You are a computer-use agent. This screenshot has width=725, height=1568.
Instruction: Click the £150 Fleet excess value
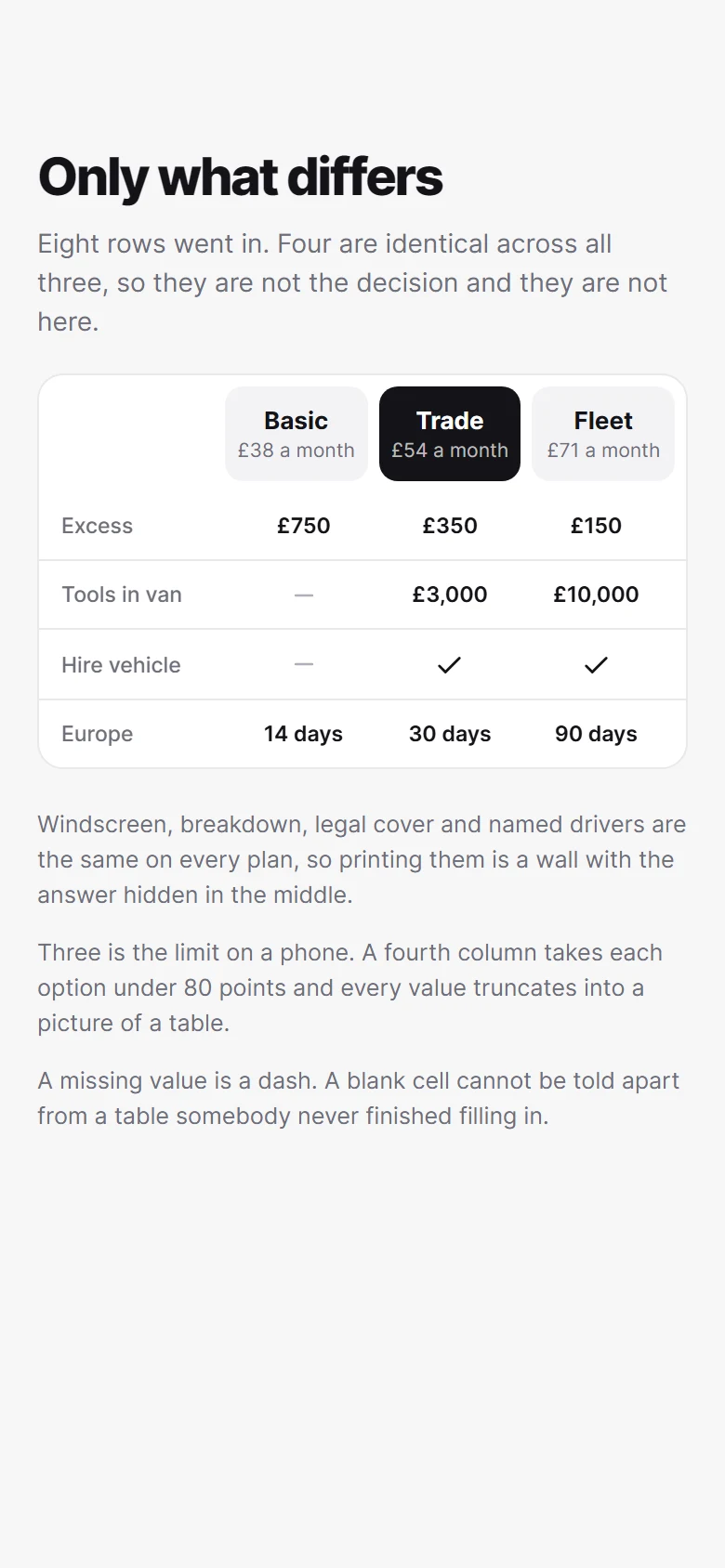click(x=596, y=526)
